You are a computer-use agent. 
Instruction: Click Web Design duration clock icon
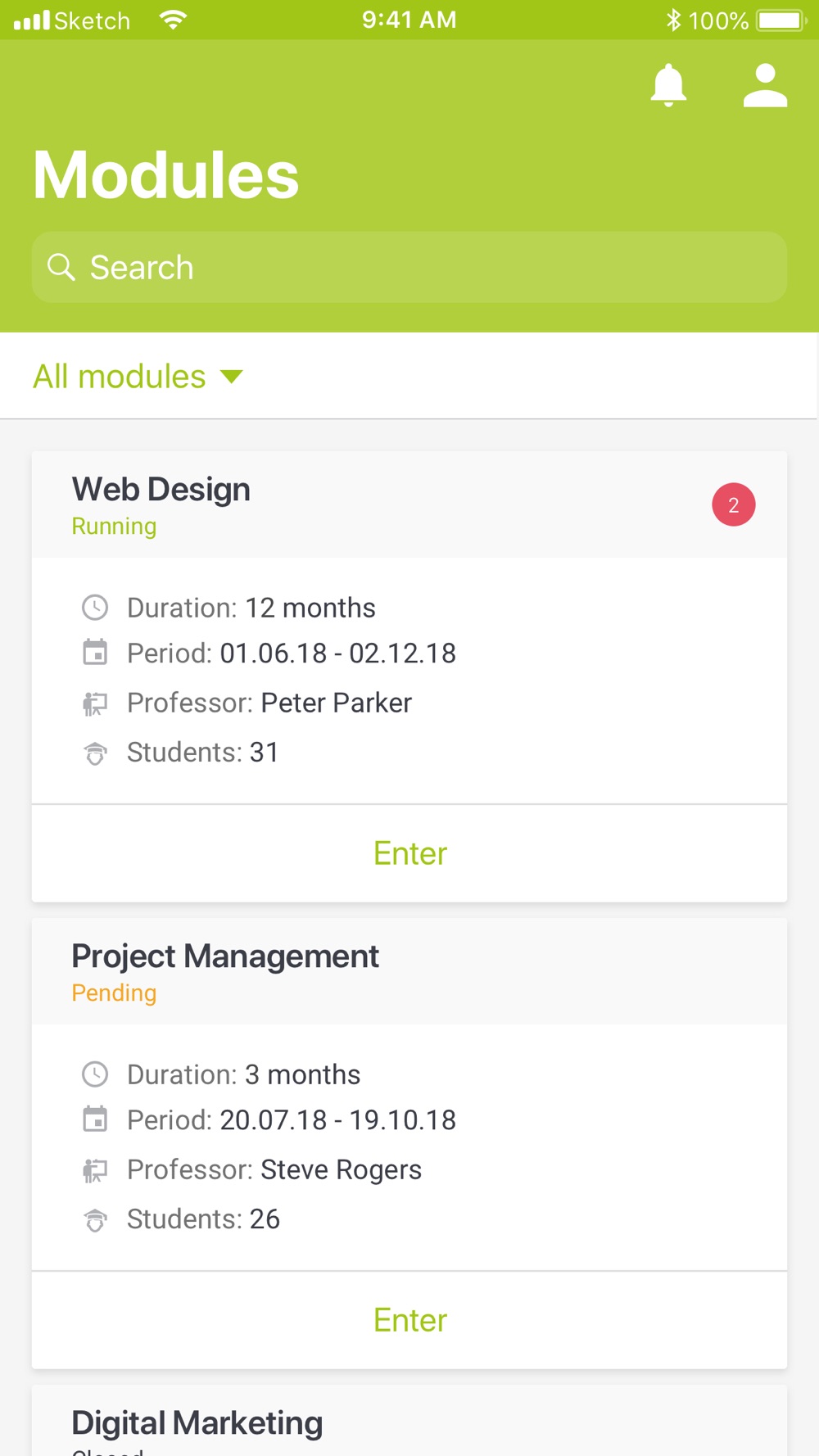coord(95,608)
